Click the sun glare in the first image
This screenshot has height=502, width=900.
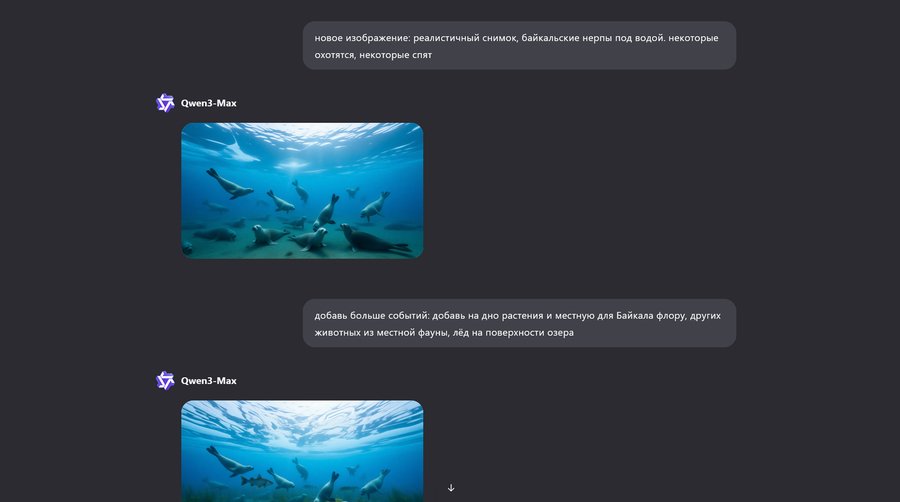point(293,165)
